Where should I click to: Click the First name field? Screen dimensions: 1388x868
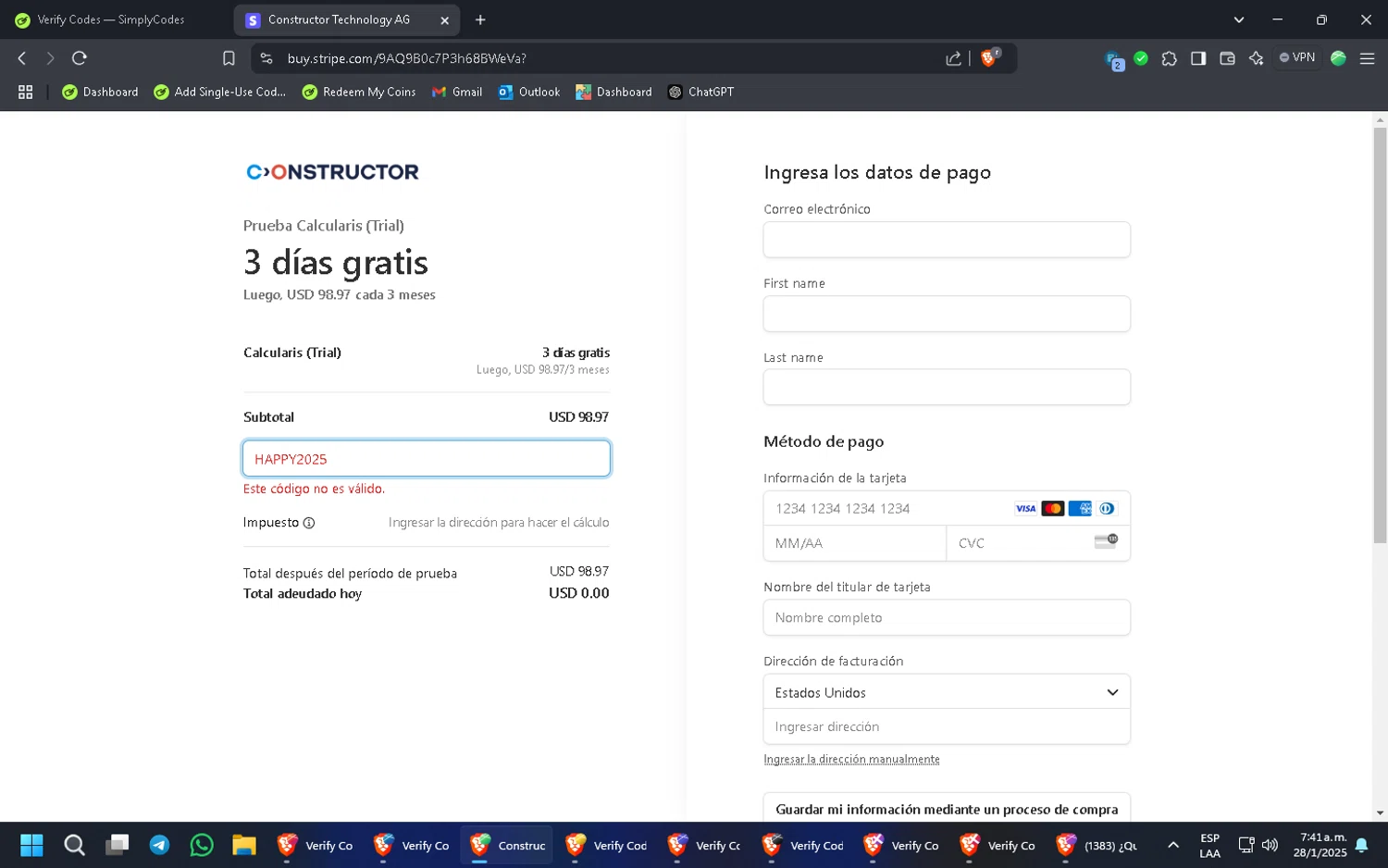947,314
